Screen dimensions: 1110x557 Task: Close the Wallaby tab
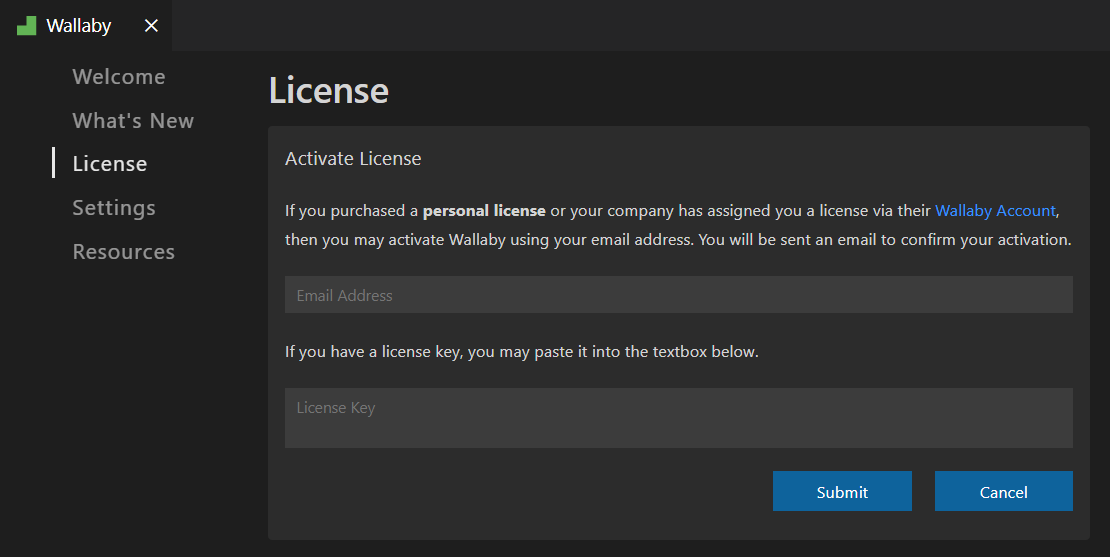pos(151,25)
